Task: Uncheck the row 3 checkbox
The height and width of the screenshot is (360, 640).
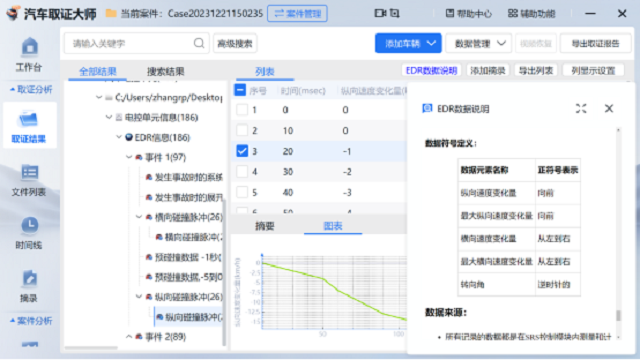Action: [242, 151]
